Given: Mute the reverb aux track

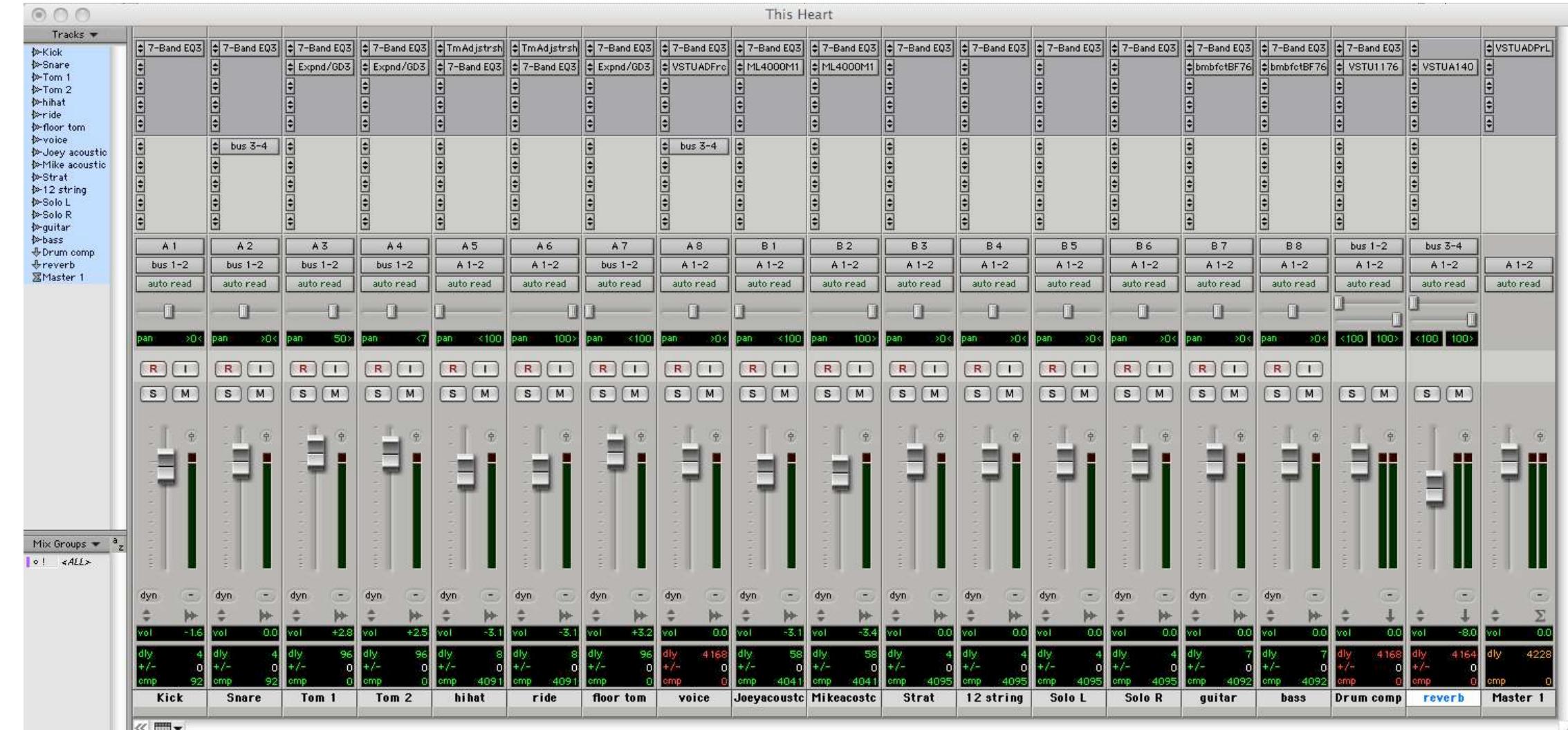Looking at the screenshot, I should click(x=1459, y=394).
